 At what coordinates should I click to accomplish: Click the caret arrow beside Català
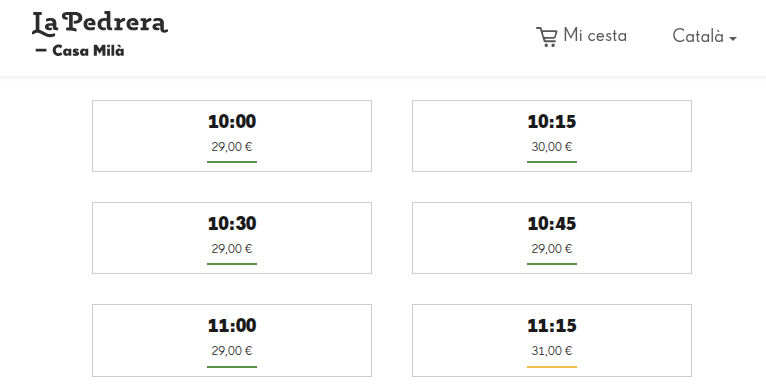(733, 39)
